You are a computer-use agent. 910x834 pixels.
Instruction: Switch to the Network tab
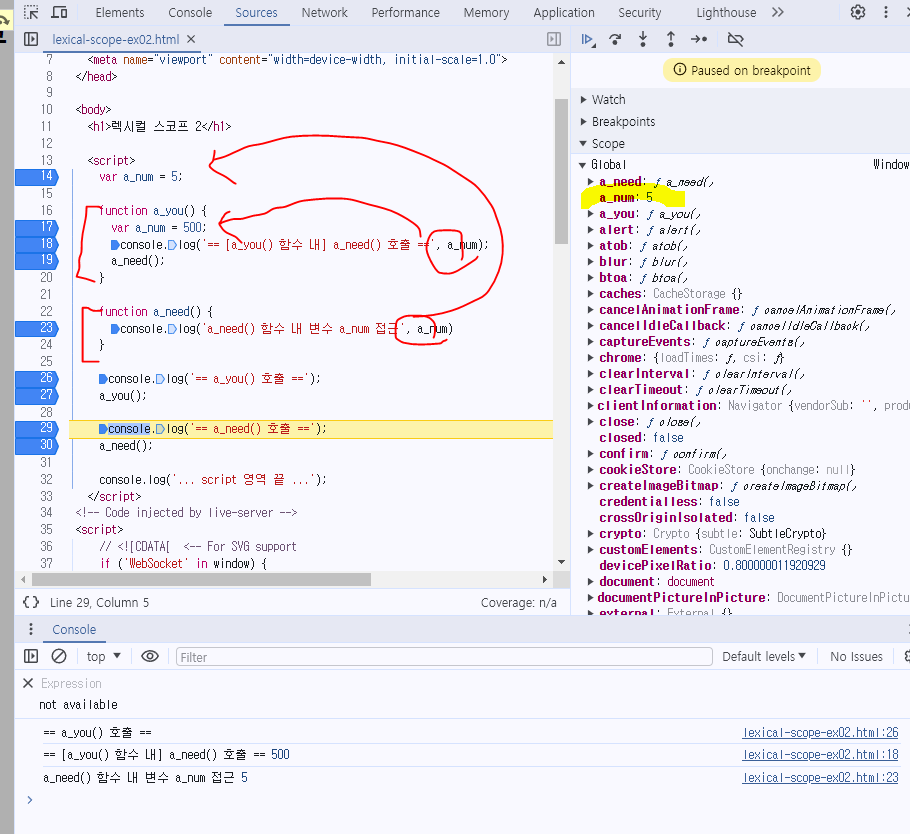324,12
